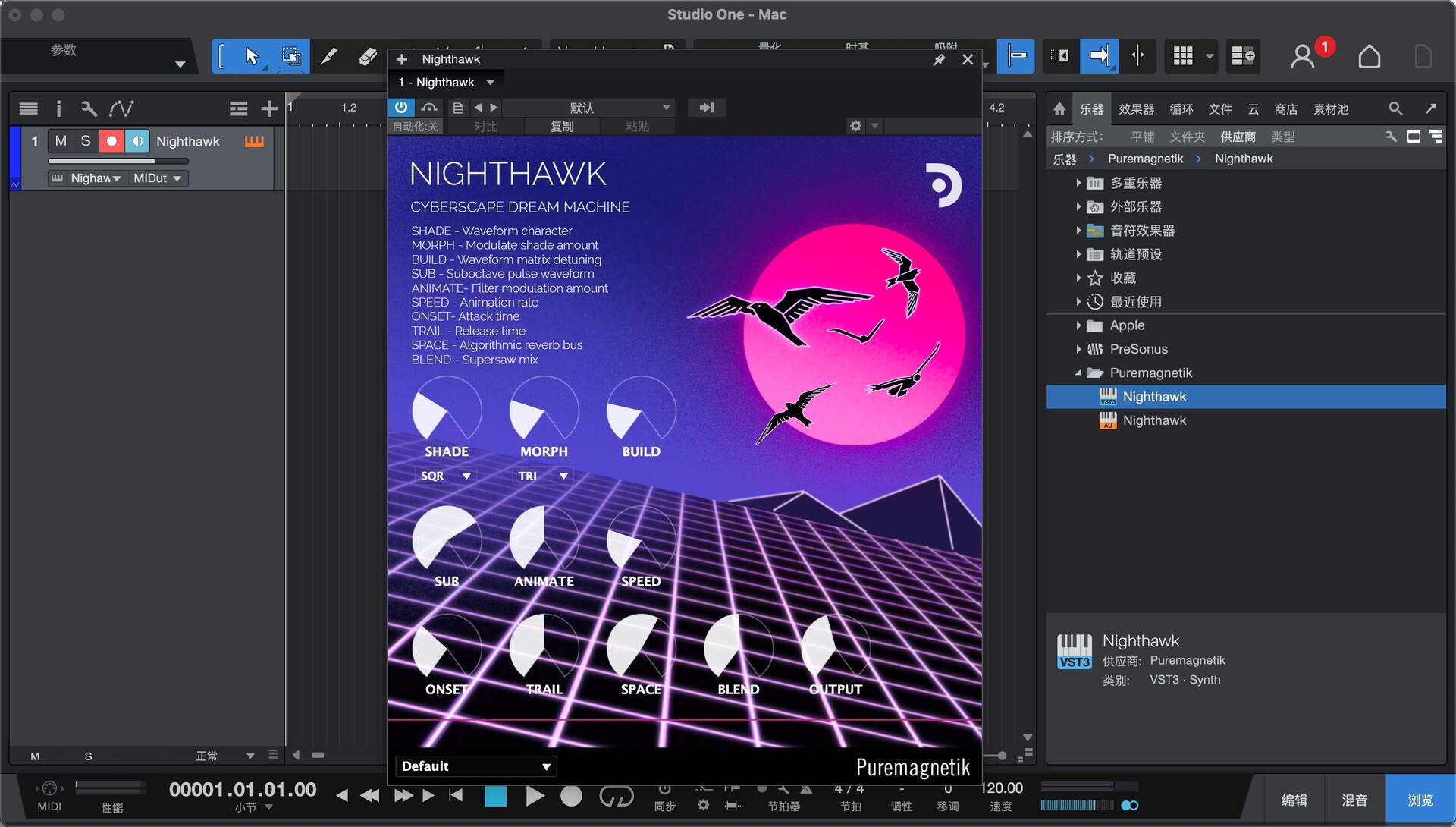Image resolution: width=1456 pixels, height=827 pixels.
Task: Click the 自动化:关 automation button
Action: coord(416,127)
